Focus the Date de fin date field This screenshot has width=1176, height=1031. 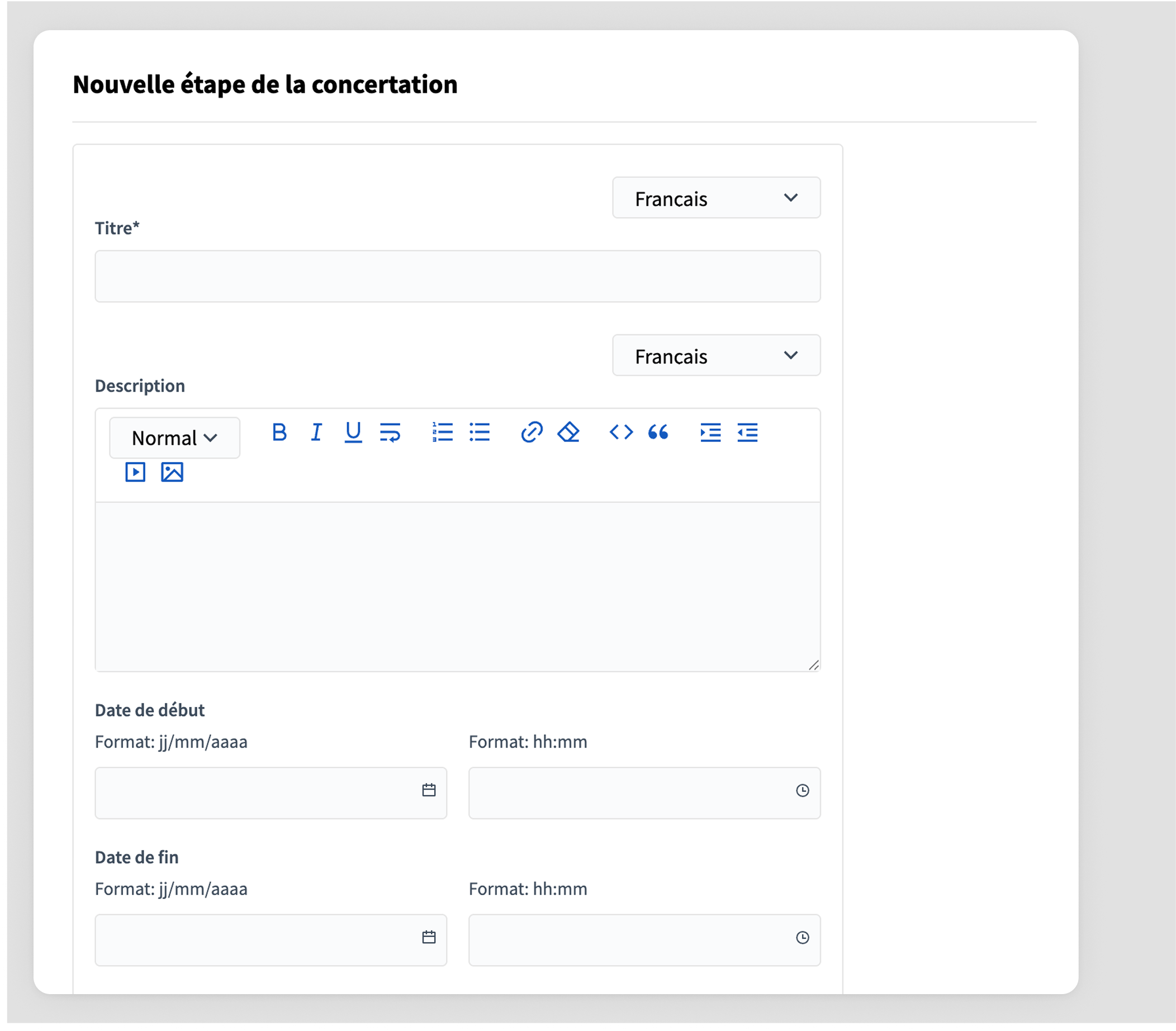[x=271, y=940]
